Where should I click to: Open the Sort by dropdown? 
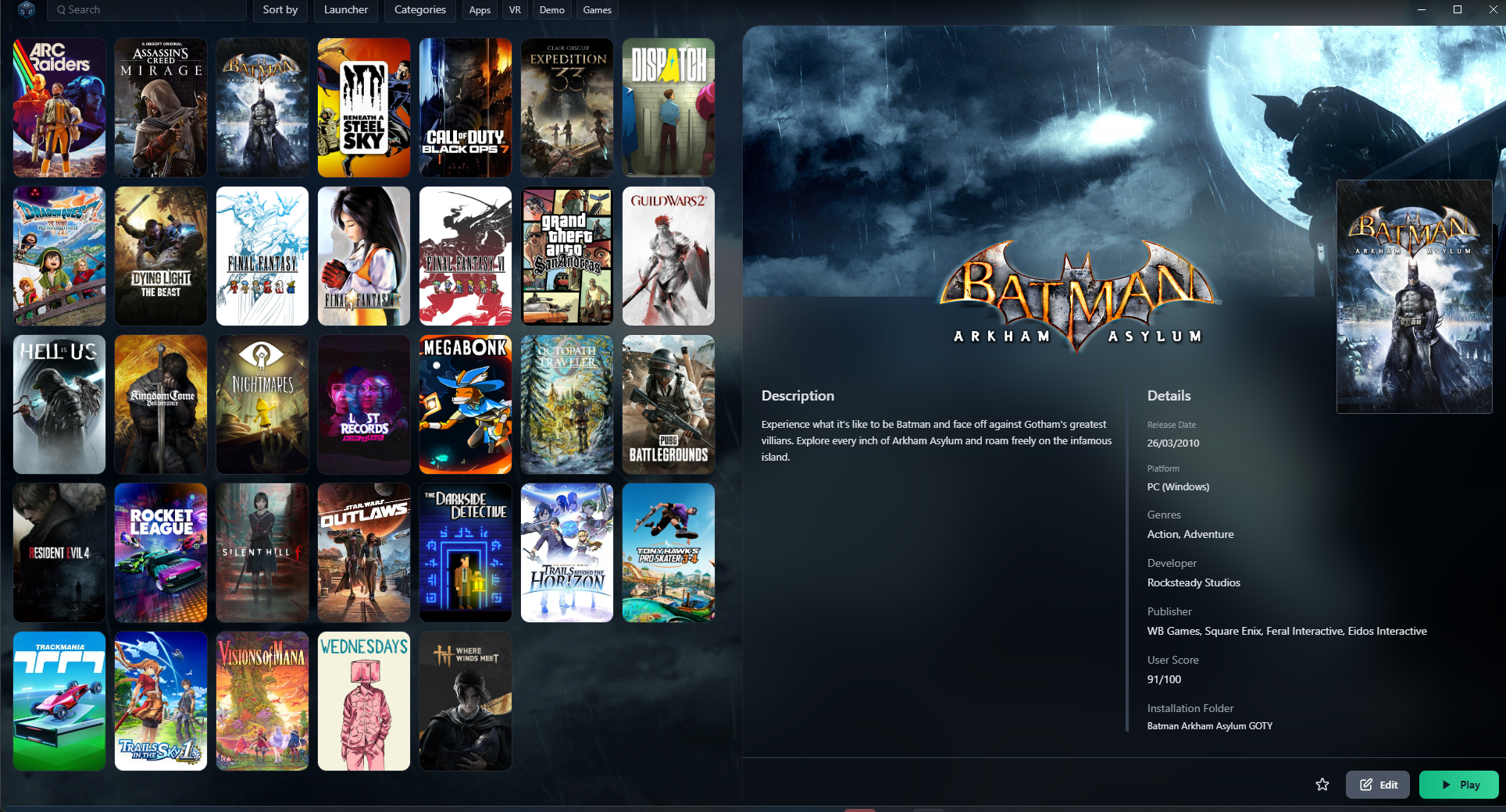[279, 10]
